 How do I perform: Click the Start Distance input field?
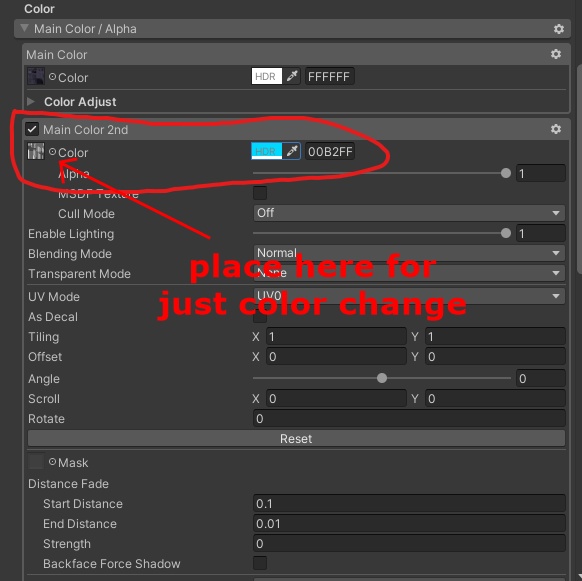click(x=409, y=503)
